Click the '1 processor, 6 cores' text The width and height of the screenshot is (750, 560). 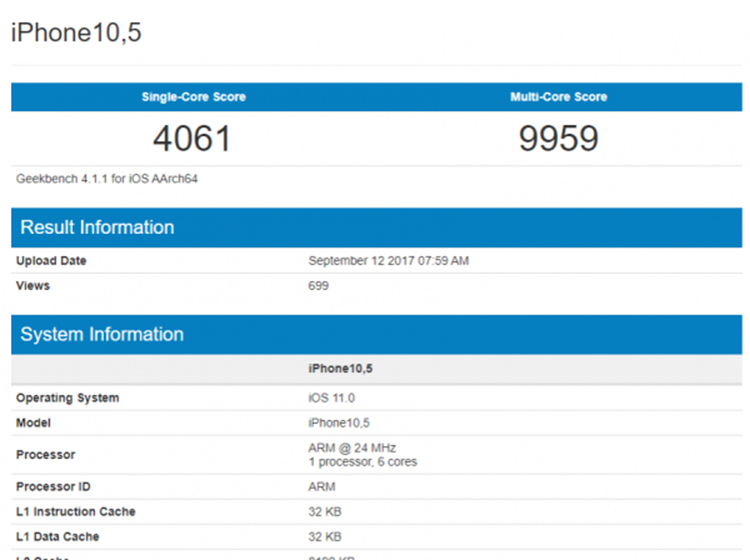[362, 462]
